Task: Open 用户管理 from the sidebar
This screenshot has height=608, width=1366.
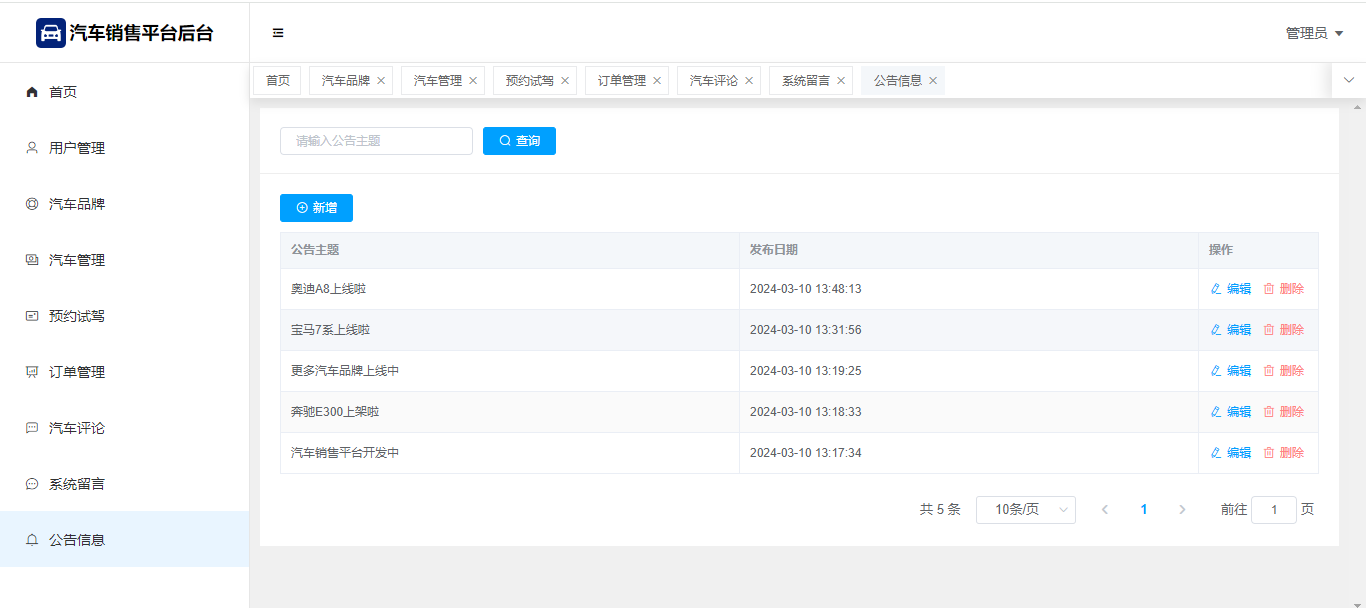Action: tap(77, 148)
